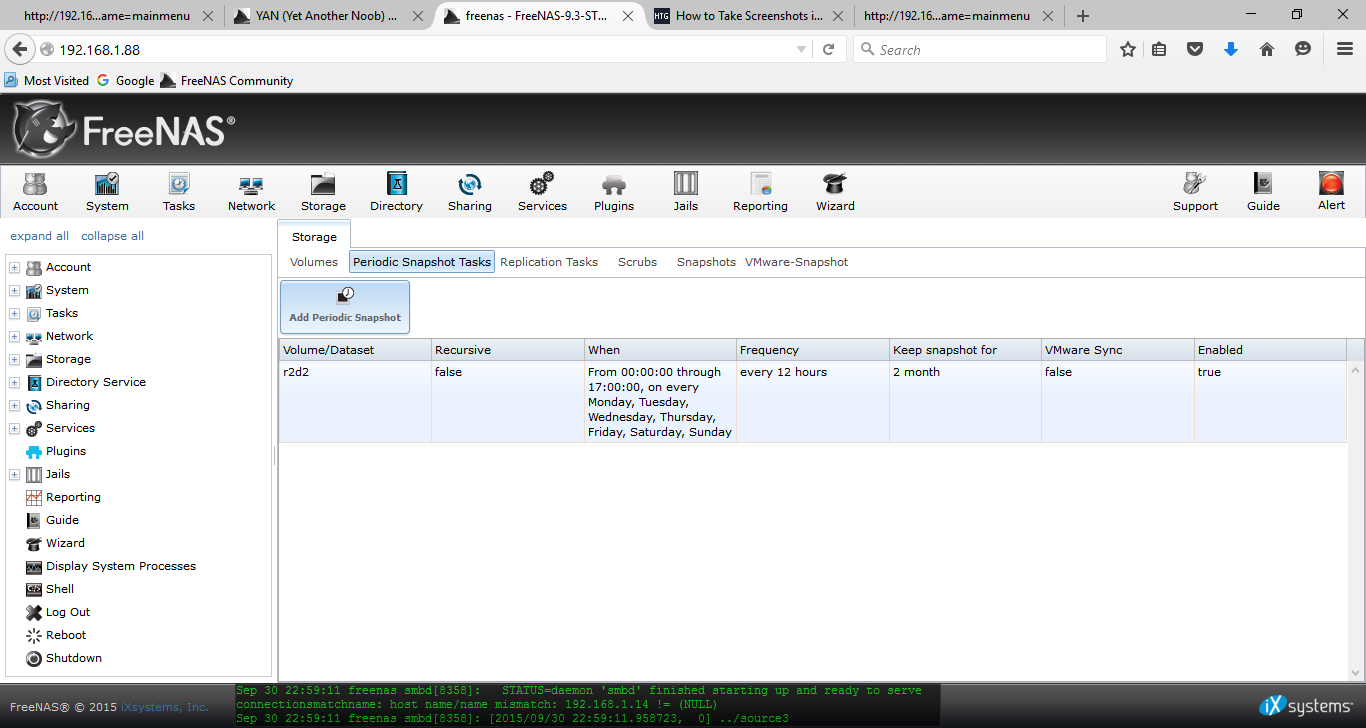Open the Plugins toolbar icon
The image size is (1366, 728).
pyautogui.click(x=614, y=192)
